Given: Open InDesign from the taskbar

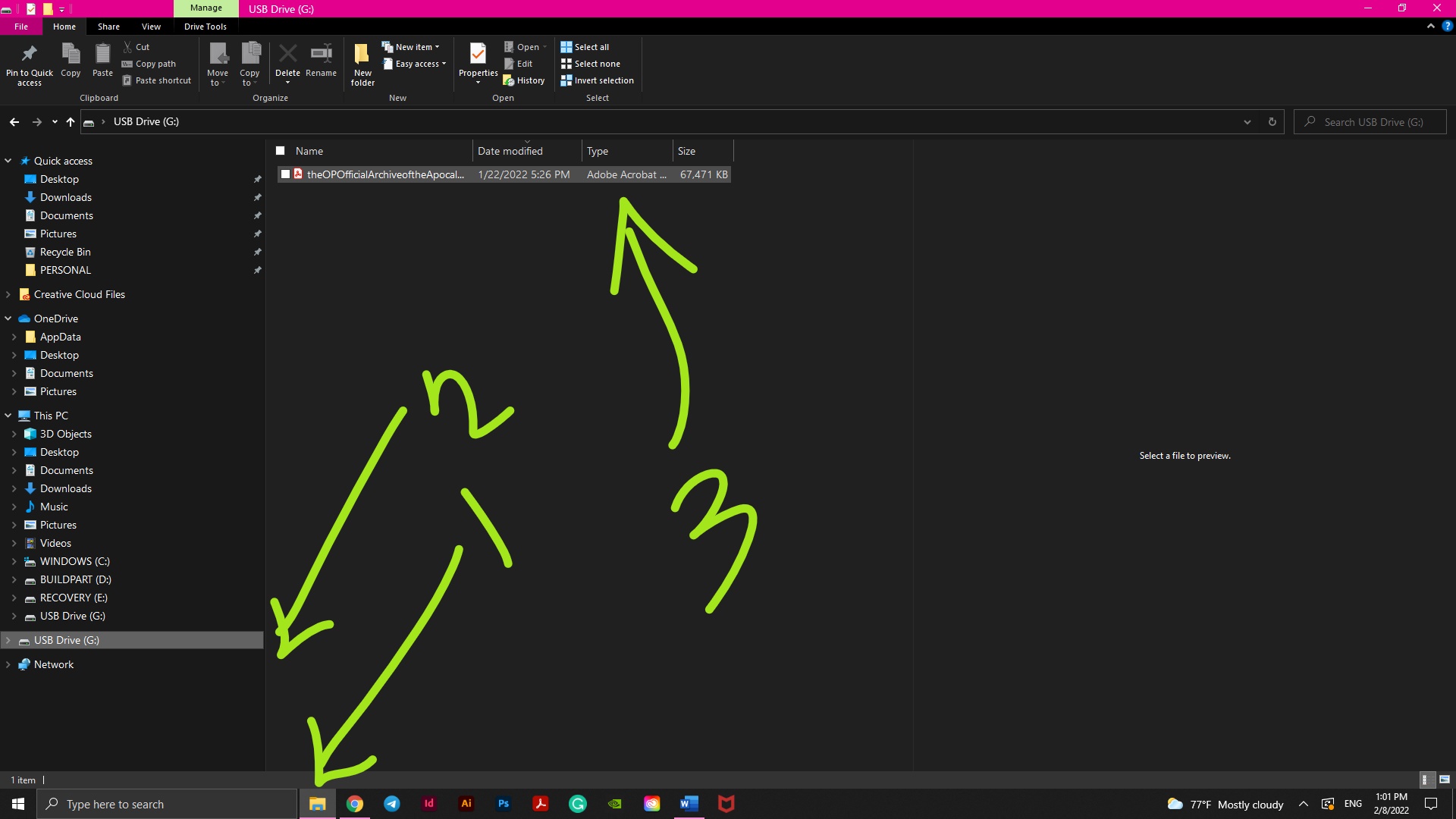Looking at the screenshot, I should click(x=429, y=804).
